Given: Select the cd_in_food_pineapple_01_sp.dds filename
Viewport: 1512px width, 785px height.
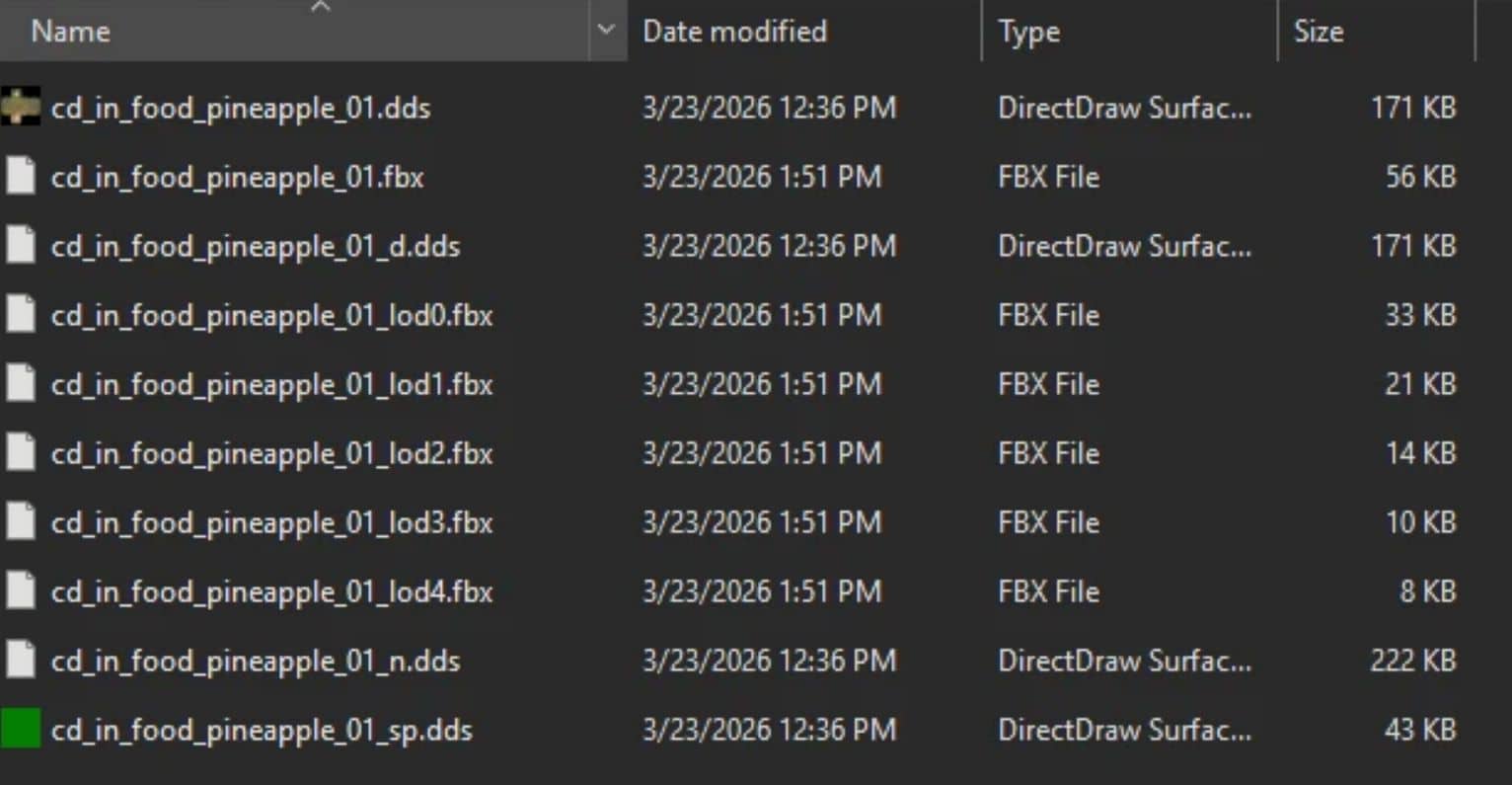Looking at the screenshot, I should [x=262, y=730].
